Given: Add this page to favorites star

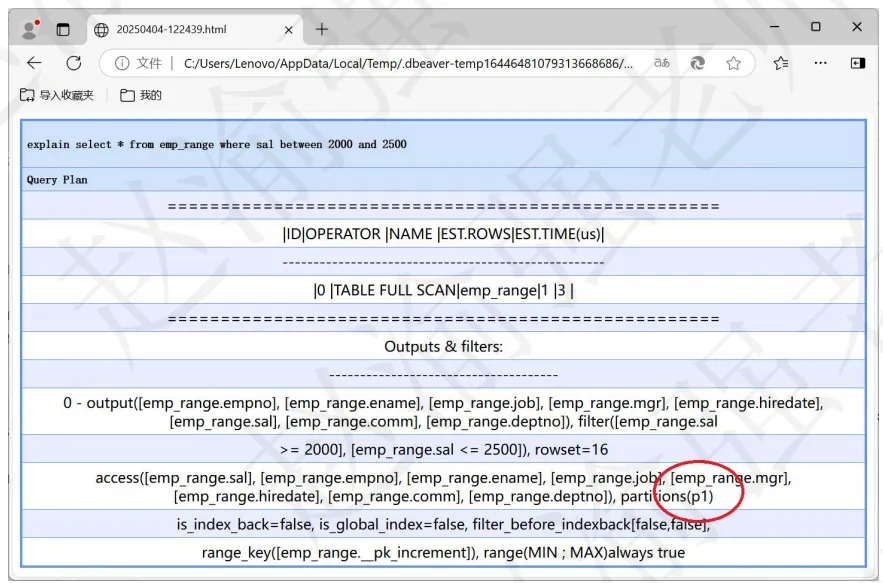Looking at the screenshot, I should pos(733,63).
